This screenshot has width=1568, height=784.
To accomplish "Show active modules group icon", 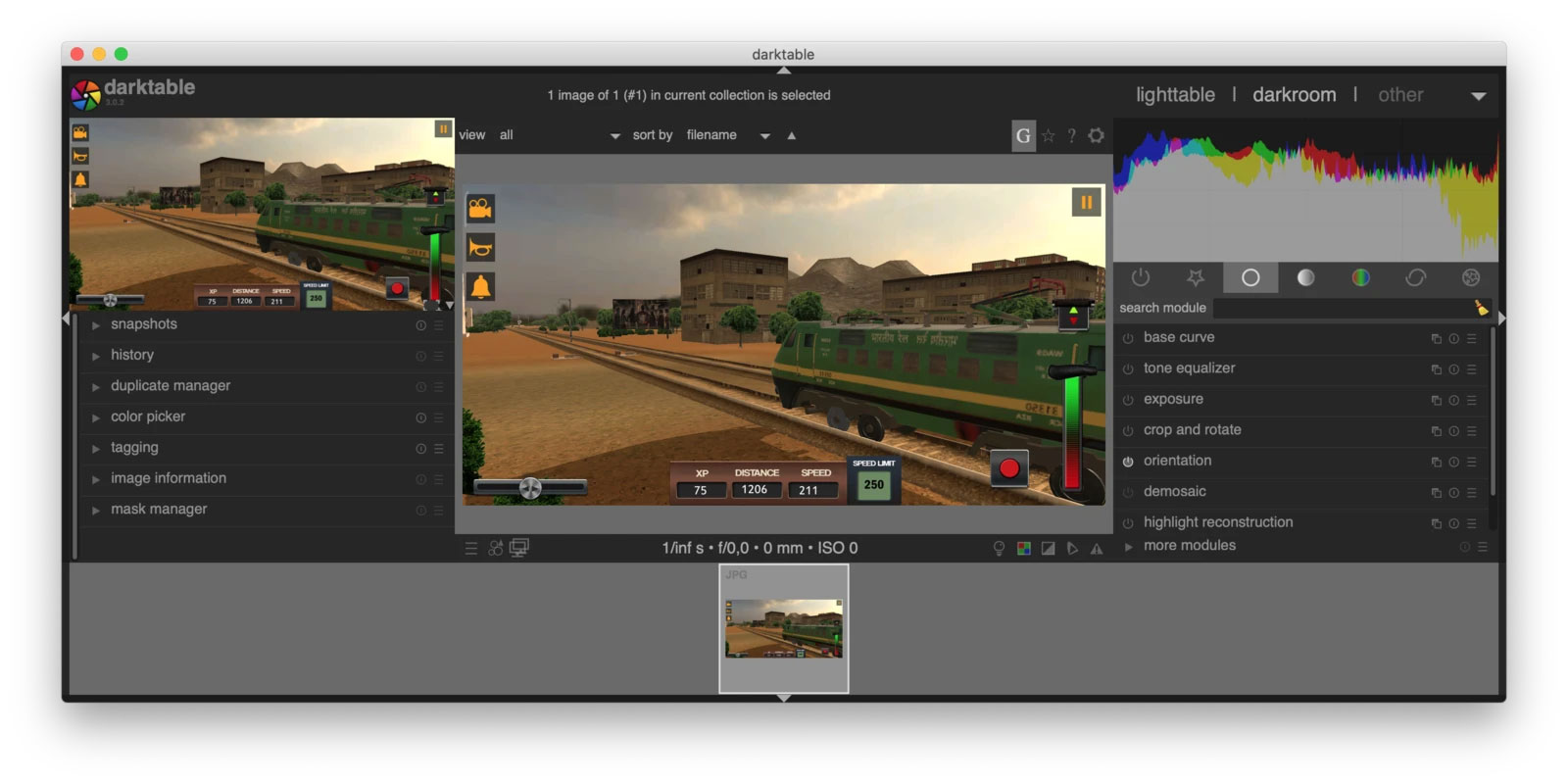I will click(x=1141, y=277).
